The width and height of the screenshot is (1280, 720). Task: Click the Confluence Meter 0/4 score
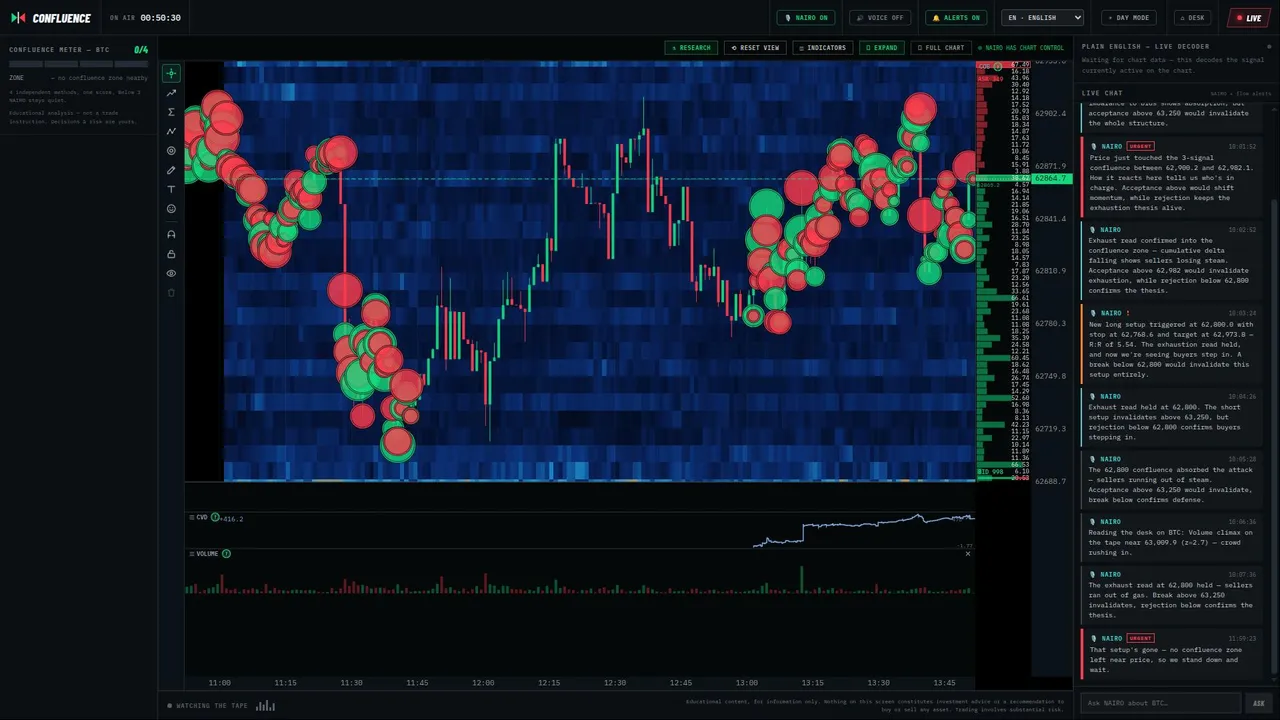pyautogui.click(x=141, y=50)
